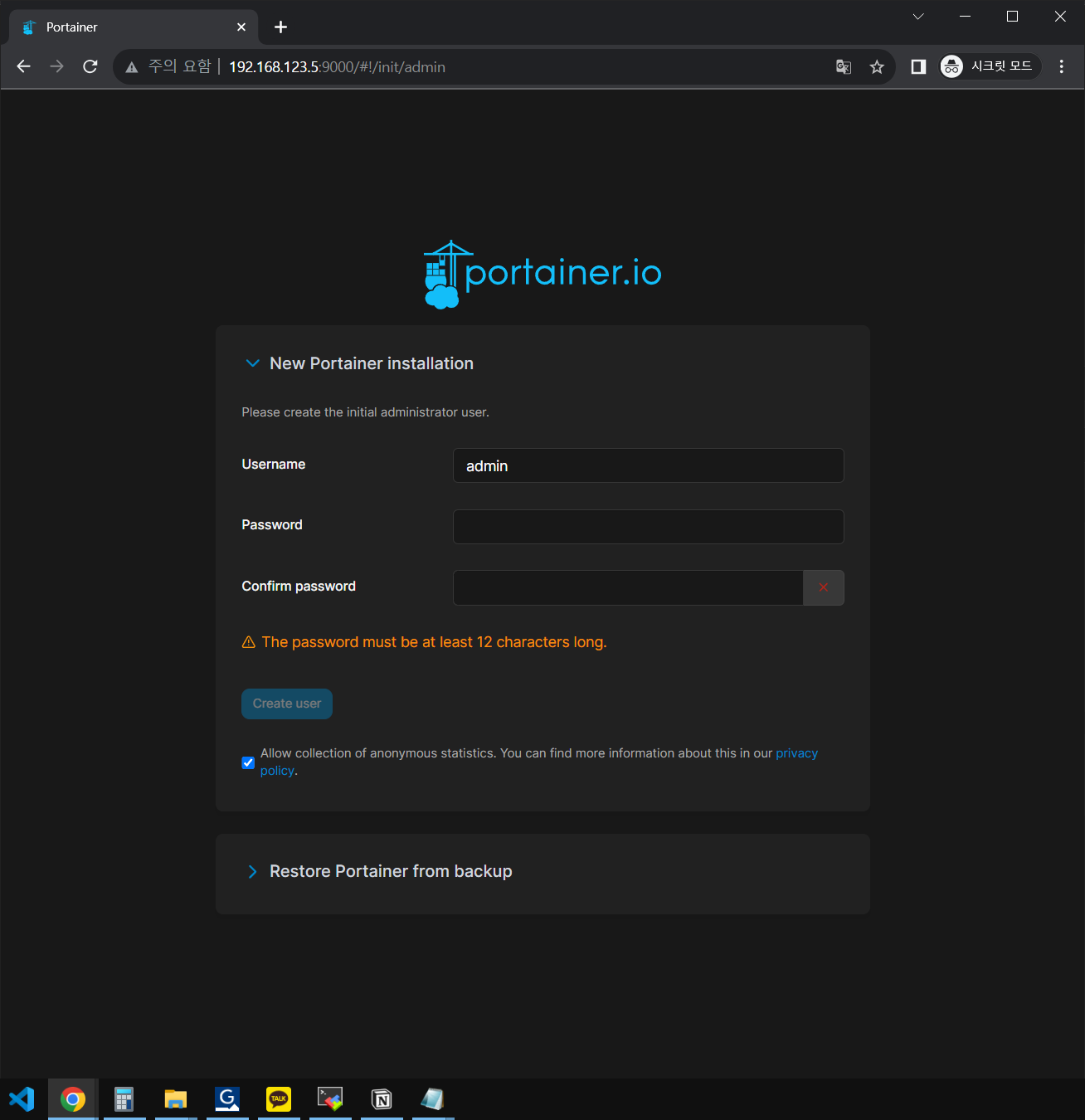Open Calculator from the taskbar
The height and width of the screenshot is (1120, 1085).
tap(124, 1099)
